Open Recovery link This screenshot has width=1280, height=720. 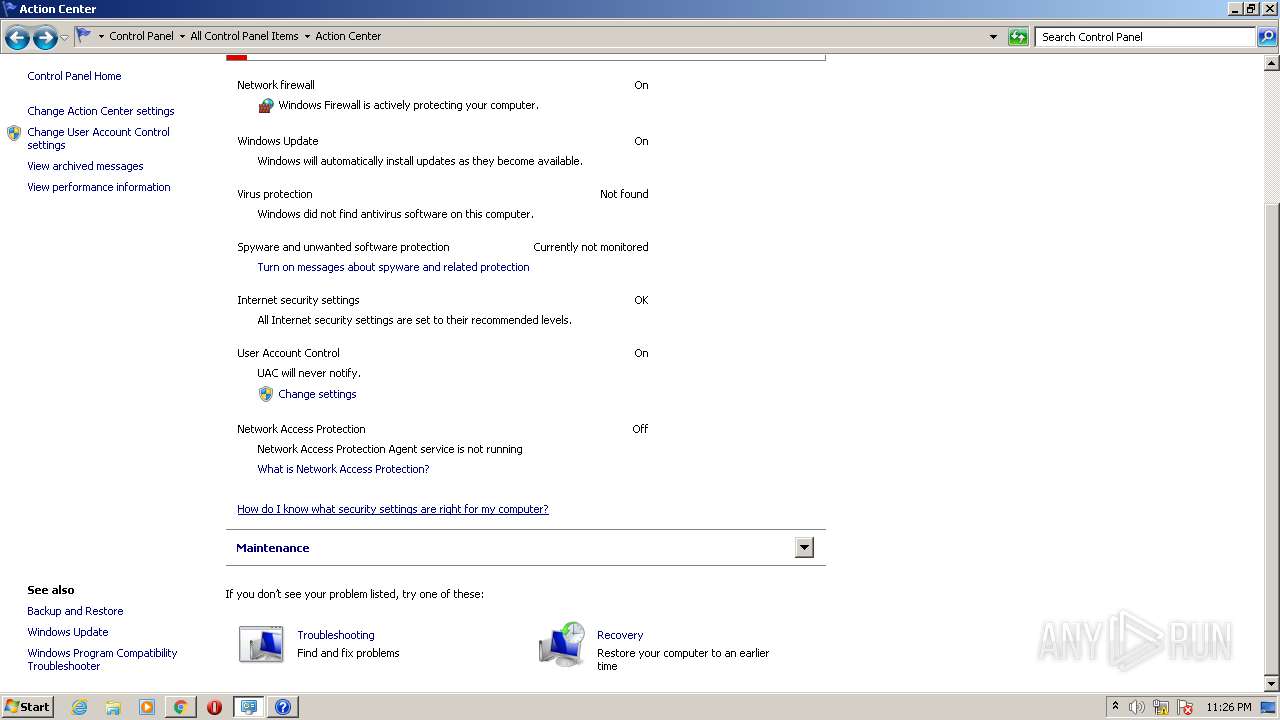pyautogui.click(x=620, y=635)
